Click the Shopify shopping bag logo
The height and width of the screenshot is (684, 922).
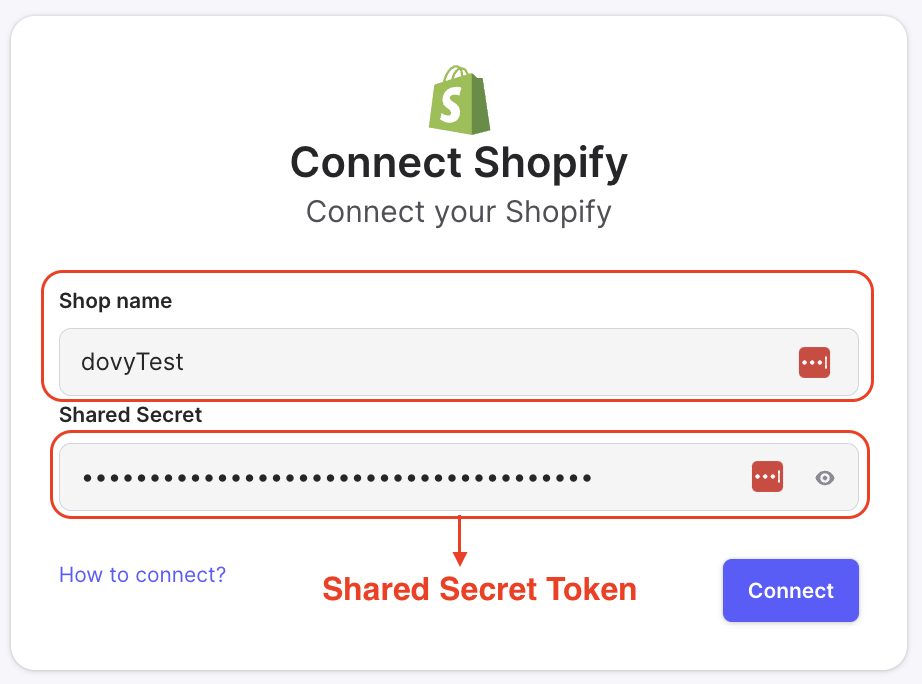459,100
